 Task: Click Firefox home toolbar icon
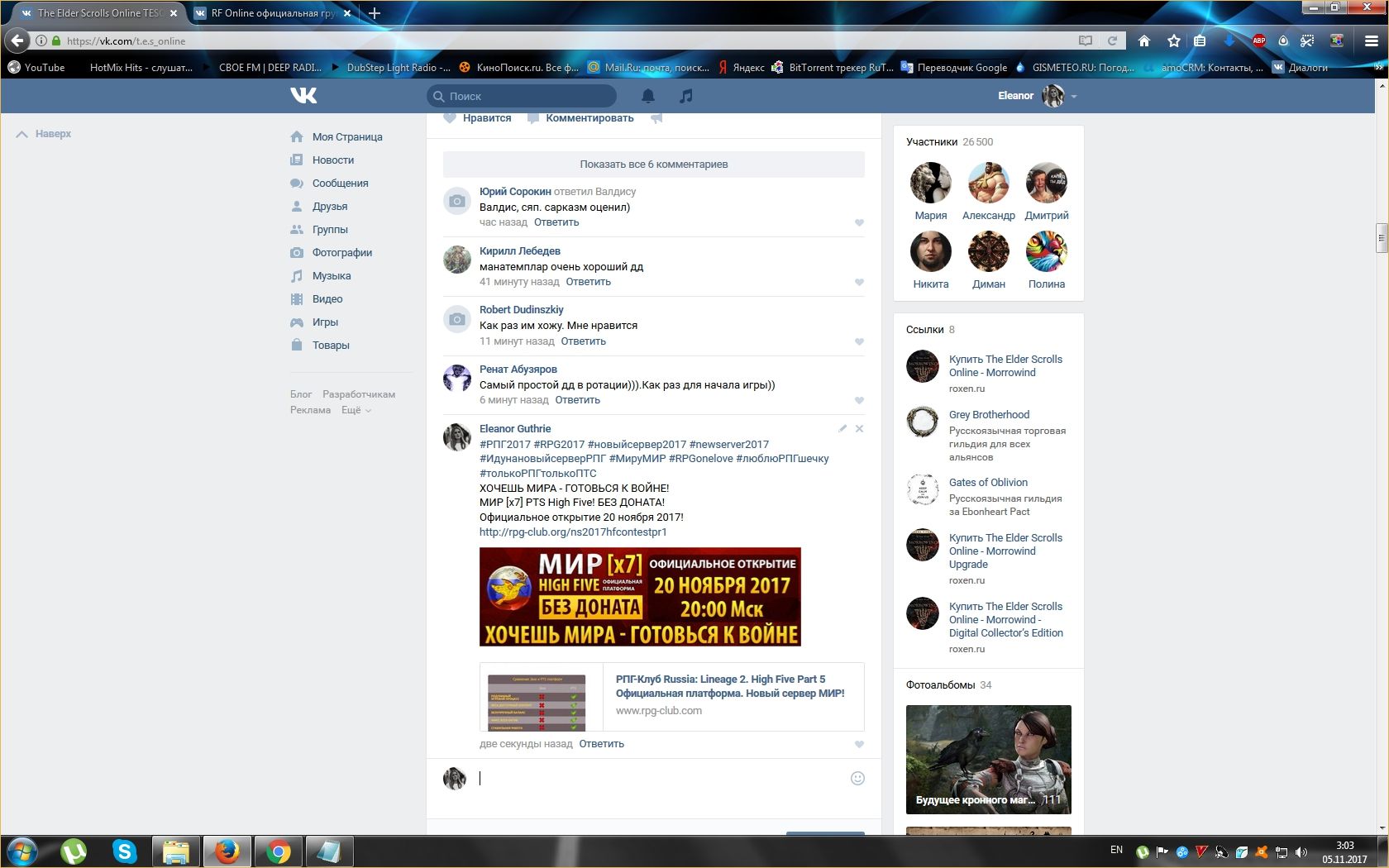[x=1144, y=41]
